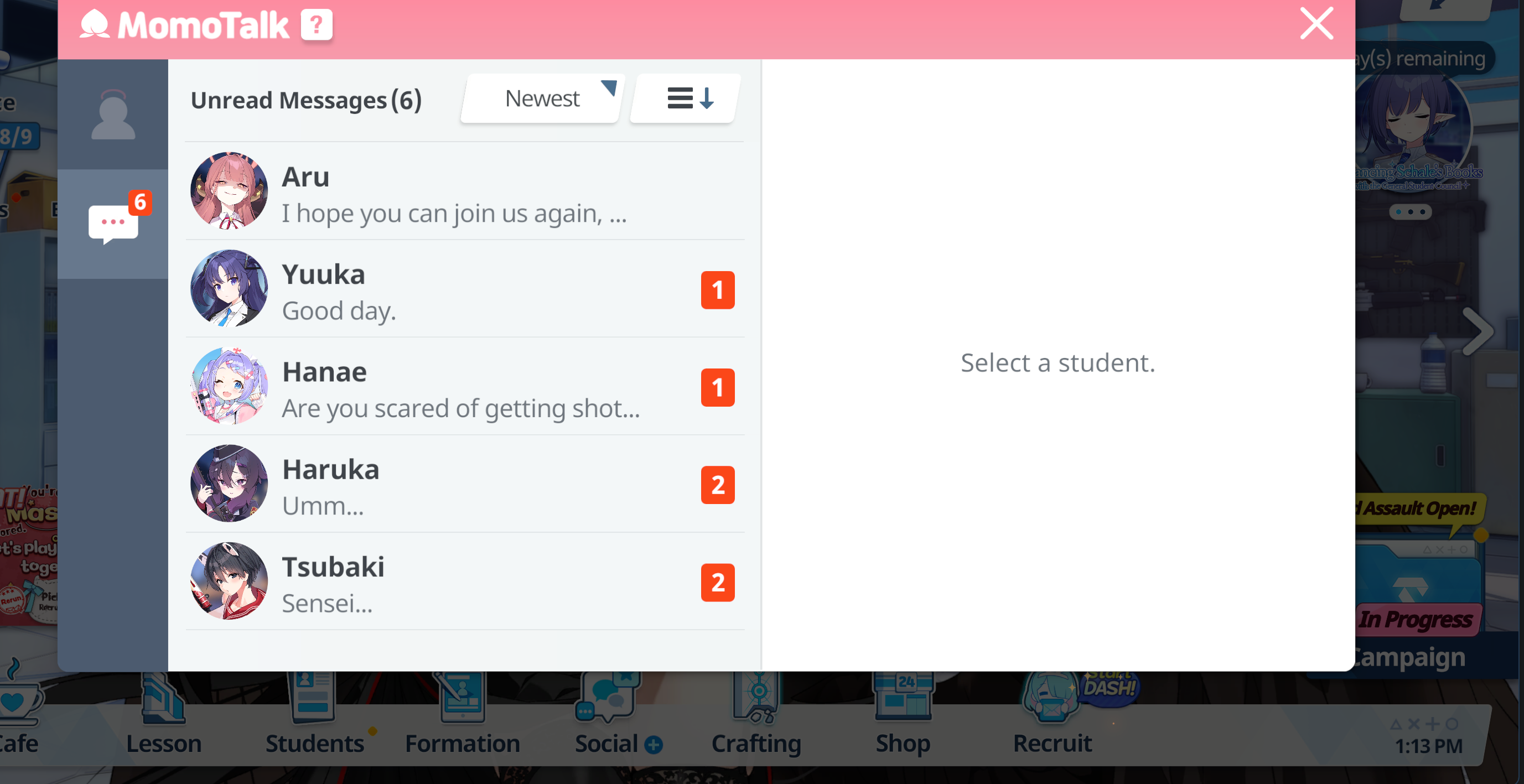Open Aru's conversation
The height and width of the screenshot is (784, 1524).
[x=464, y=191]
